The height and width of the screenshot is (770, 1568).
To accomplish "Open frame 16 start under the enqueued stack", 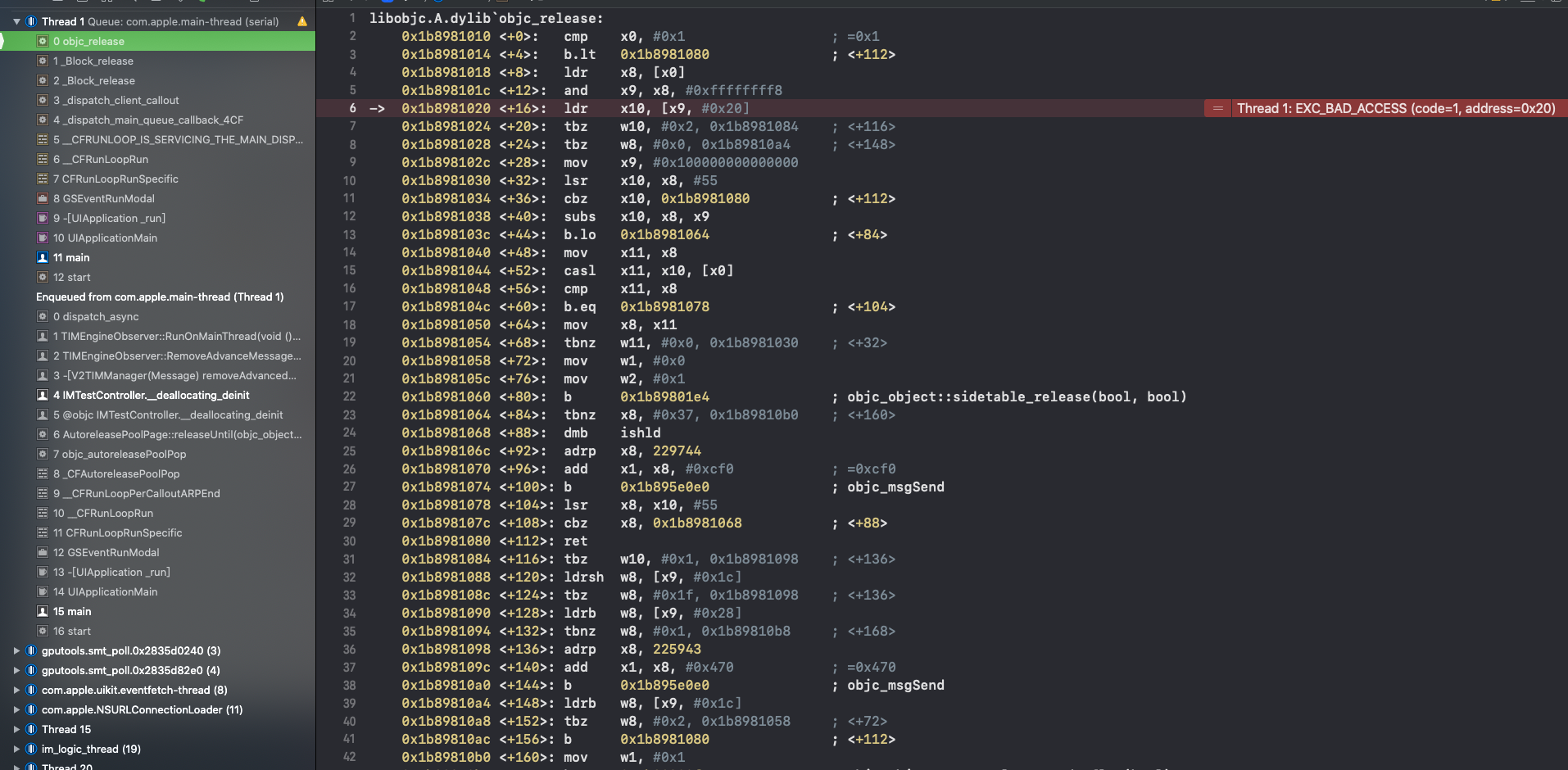I will pyautogui.click(x=74, y=631).
